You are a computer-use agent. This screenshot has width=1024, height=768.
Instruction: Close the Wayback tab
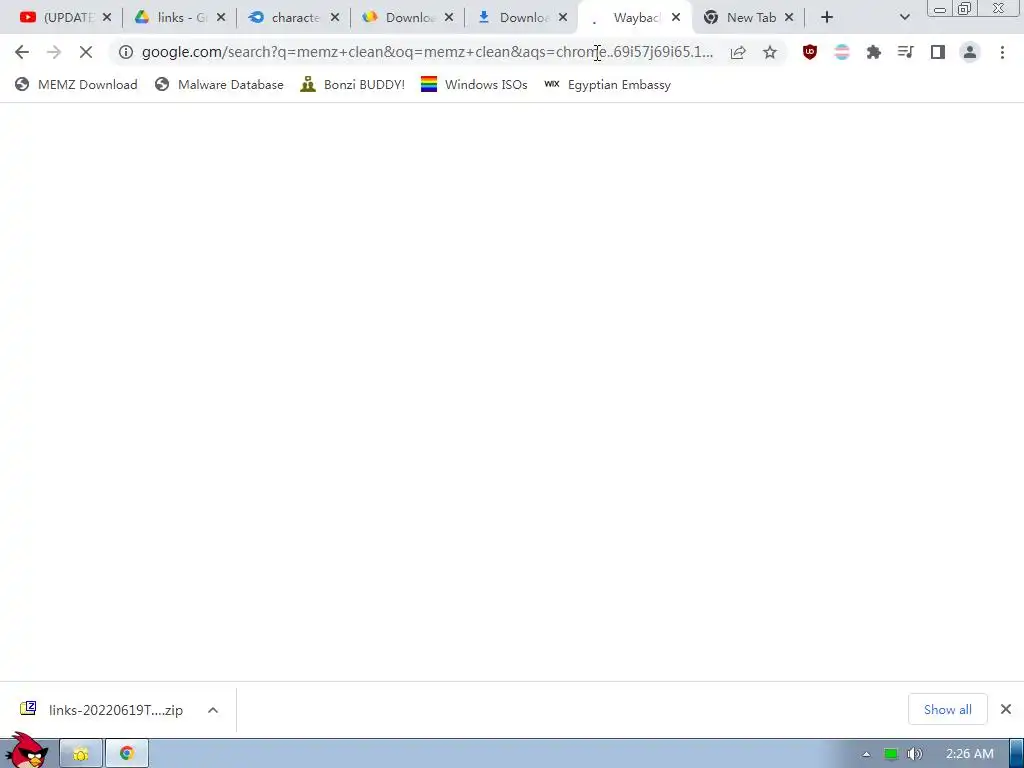(x=676, y=18)
